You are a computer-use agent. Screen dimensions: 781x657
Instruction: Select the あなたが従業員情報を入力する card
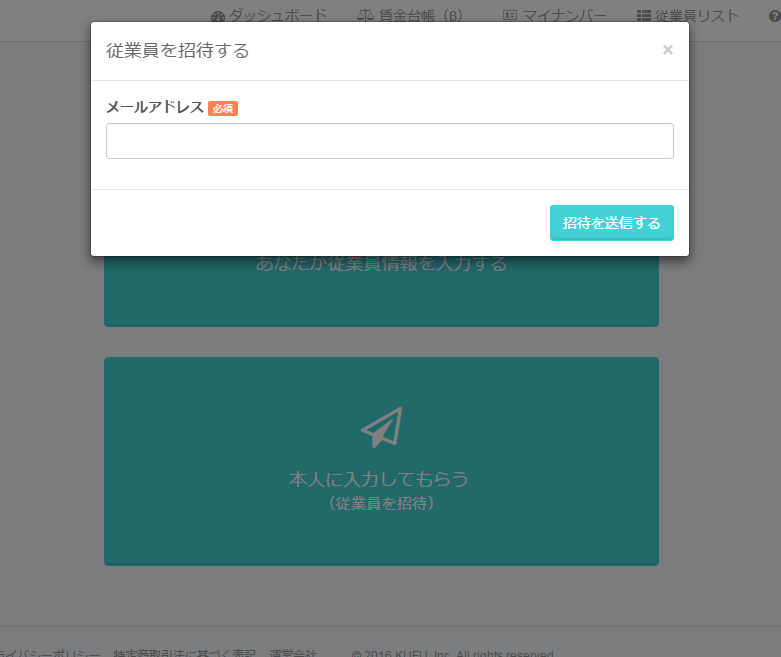pyautogui.click(x=382, y=291)
